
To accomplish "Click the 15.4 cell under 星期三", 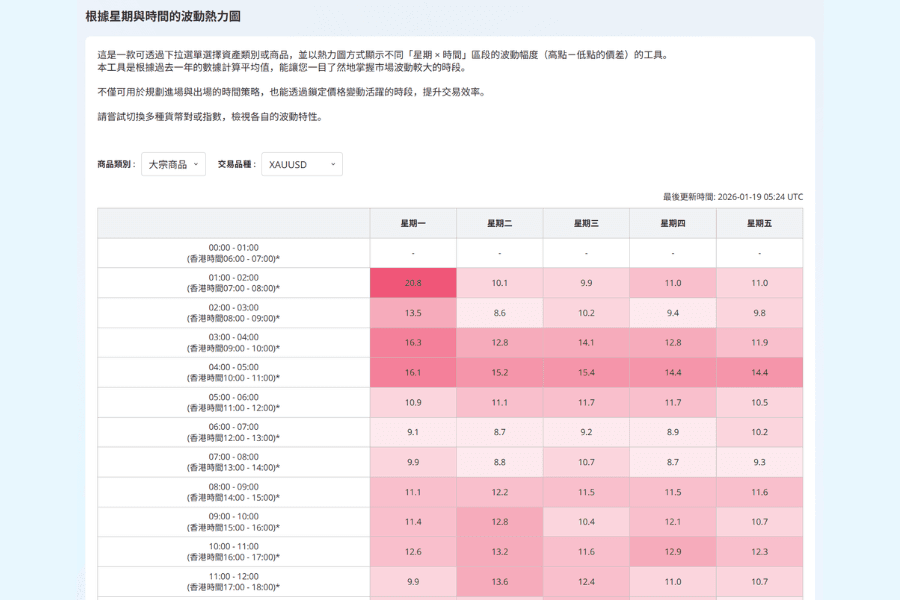I will [586, 373].
